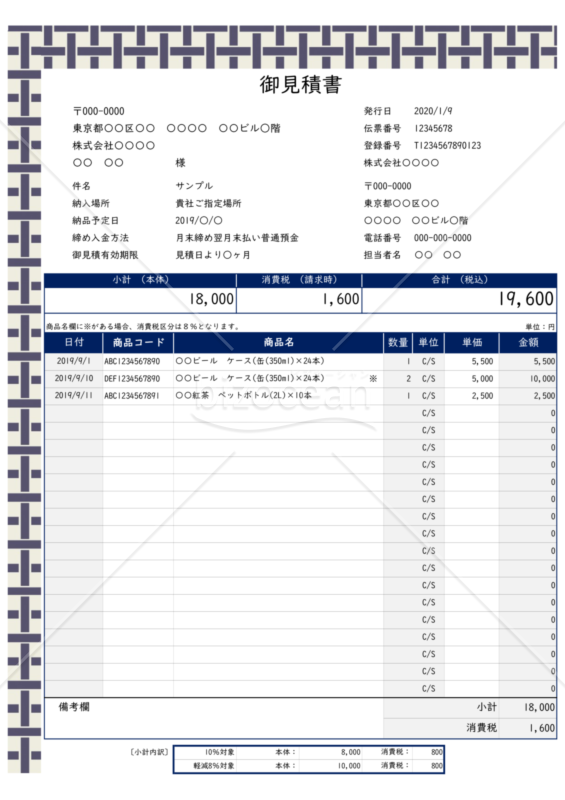565x800 pixels.
Task: Click the slip number 12345678
Action: (x=433, y=128)
